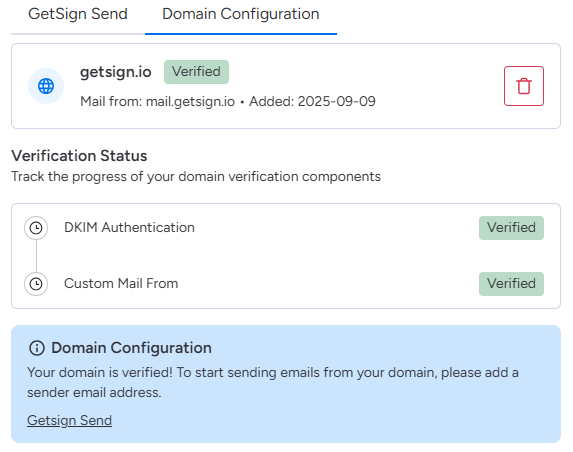Click the blue globe icon beside getsign.io
The image size is (573, 452).
[x=46, y=86]
